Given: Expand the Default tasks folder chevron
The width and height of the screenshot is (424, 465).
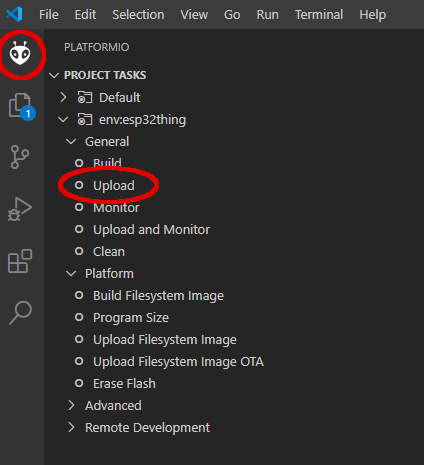Looking at the screenshot, I should (63, 97).
